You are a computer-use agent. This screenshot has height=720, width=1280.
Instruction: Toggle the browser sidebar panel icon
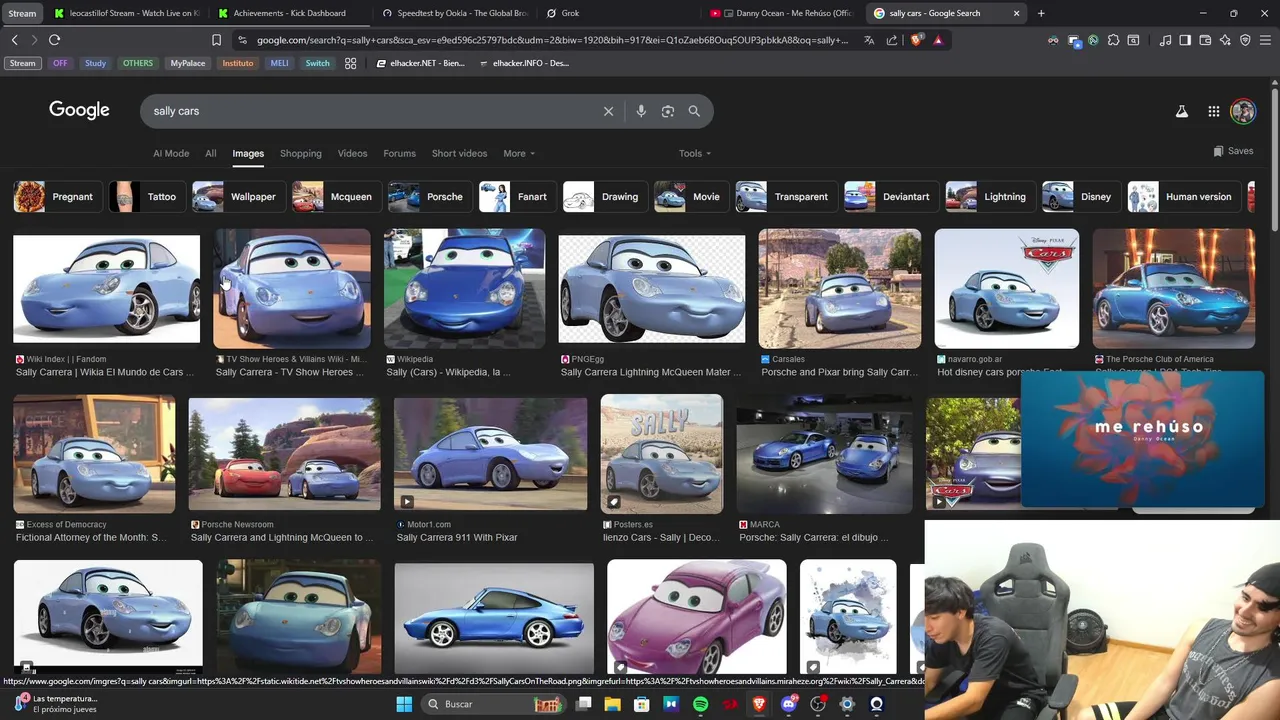[1185, 40]
